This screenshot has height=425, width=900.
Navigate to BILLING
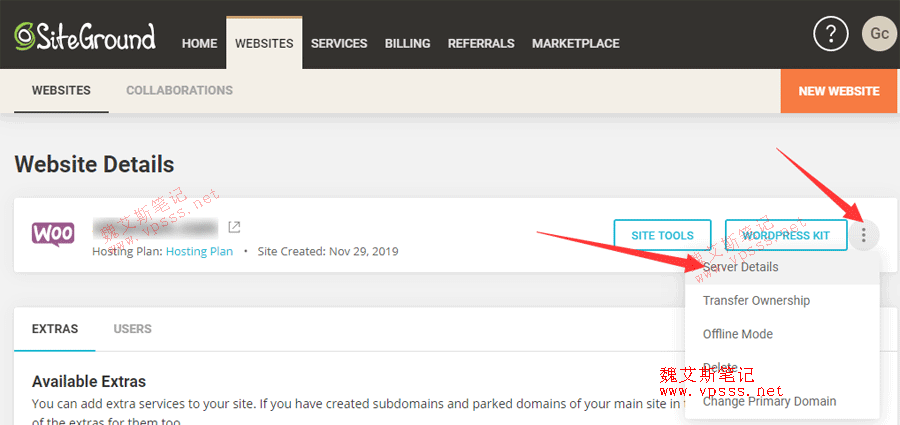(407, 44)
